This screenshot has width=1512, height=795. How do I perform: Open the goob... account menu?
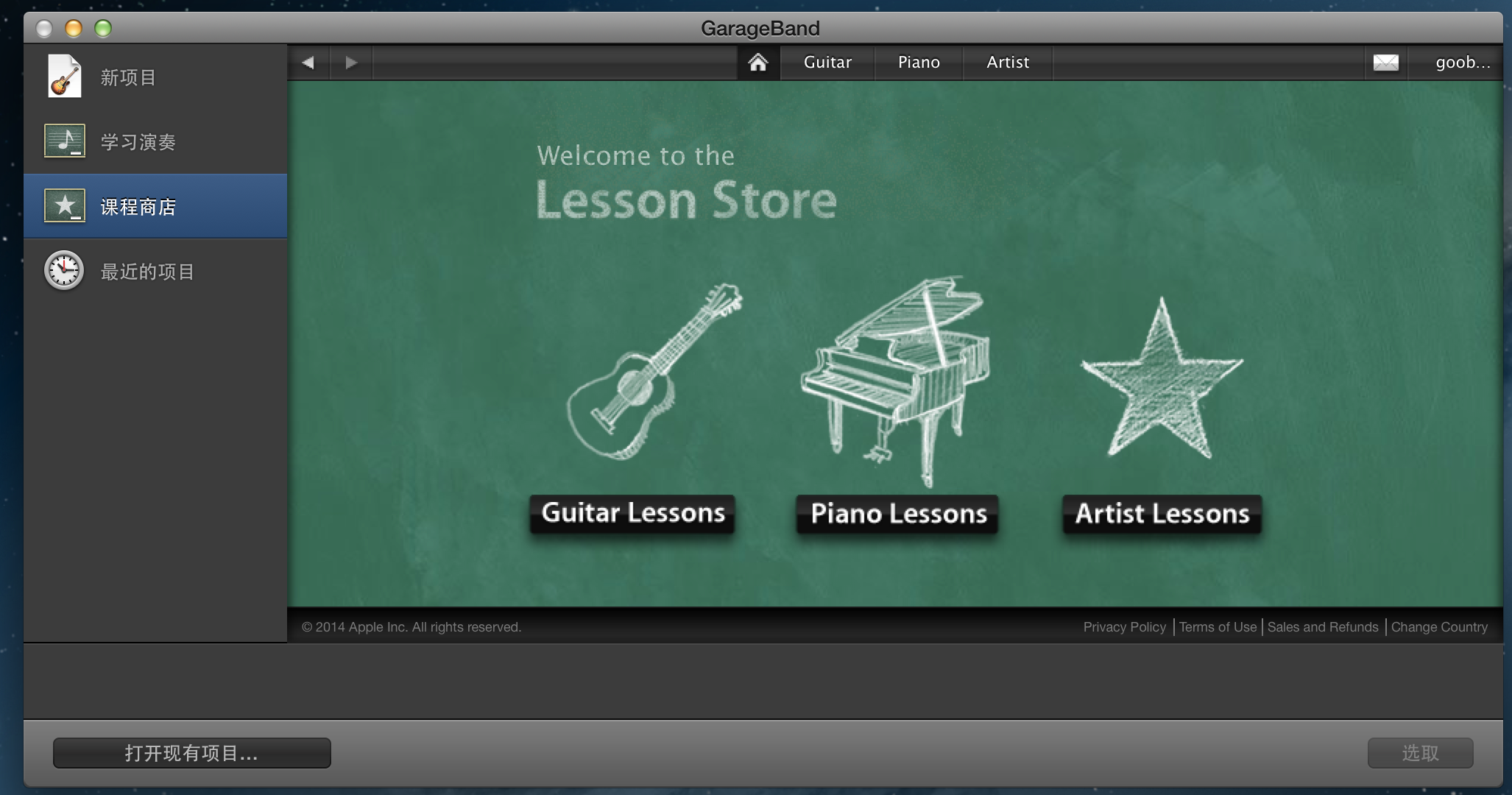pos(1462,63)
